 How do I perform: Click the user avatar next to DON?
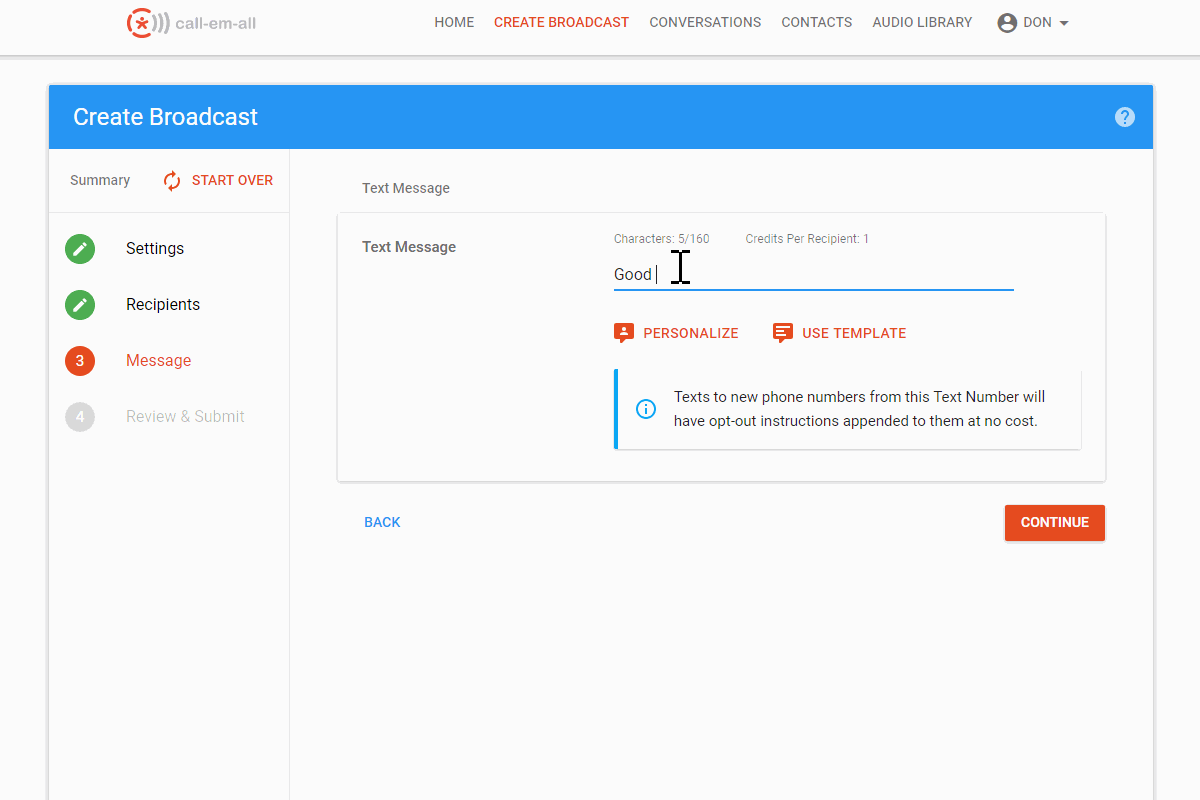click(x=1007, y=22)
